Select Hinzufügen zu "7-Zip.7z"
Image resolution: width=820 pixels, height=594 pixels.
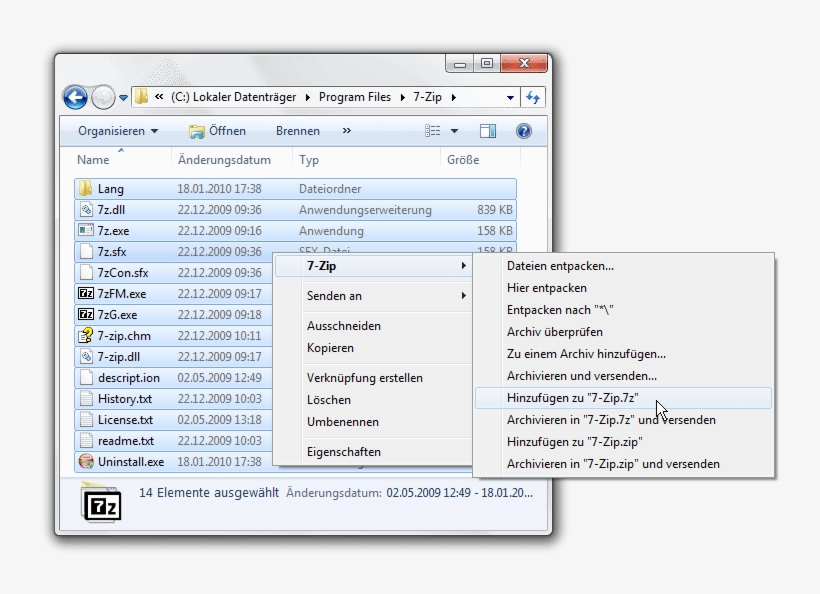(623, 398)
